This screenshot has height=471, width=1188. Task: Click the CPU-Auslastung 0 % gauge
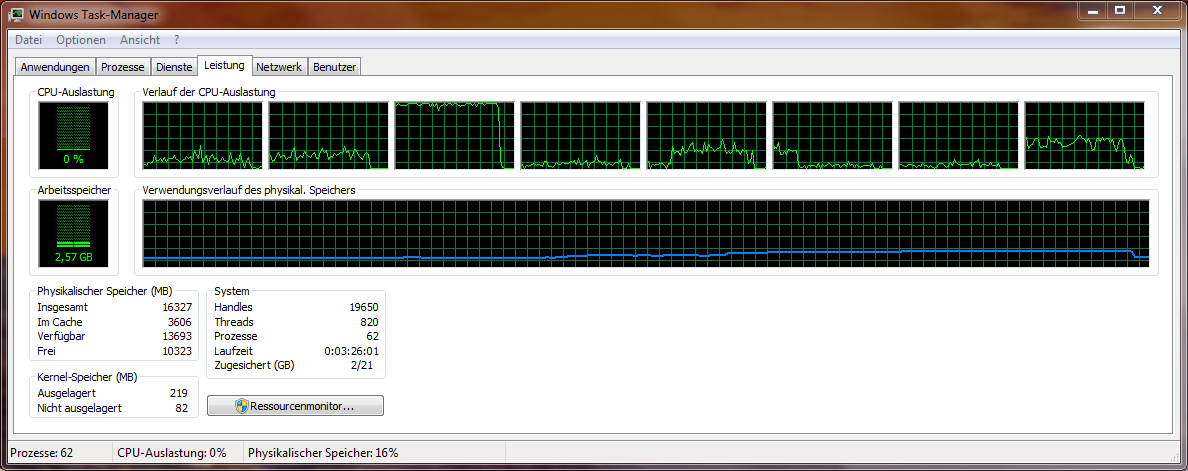coord(73,136)
